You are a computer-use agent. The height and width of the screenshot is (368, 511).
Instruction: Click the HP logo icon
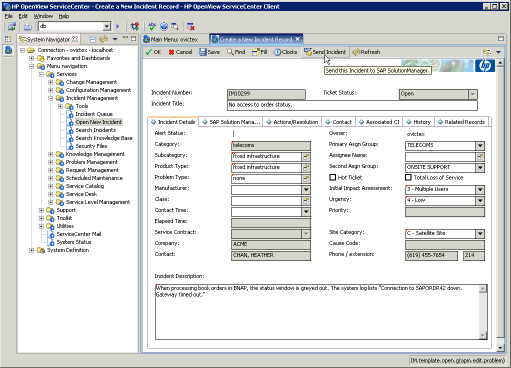(485, 66)
